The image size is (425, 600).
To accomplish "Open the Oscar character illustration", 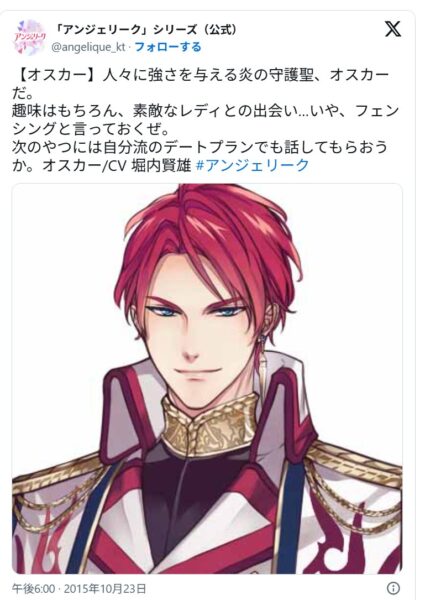I will (207, 378).
